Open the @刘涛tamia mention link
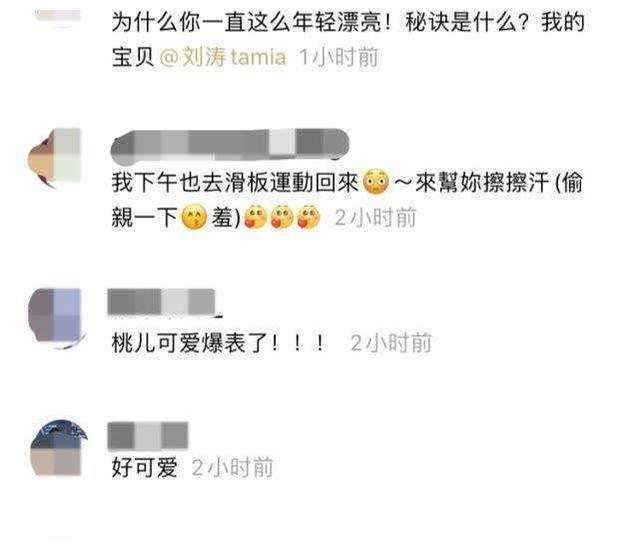The image size is (640, 549). tap(223, 57)
